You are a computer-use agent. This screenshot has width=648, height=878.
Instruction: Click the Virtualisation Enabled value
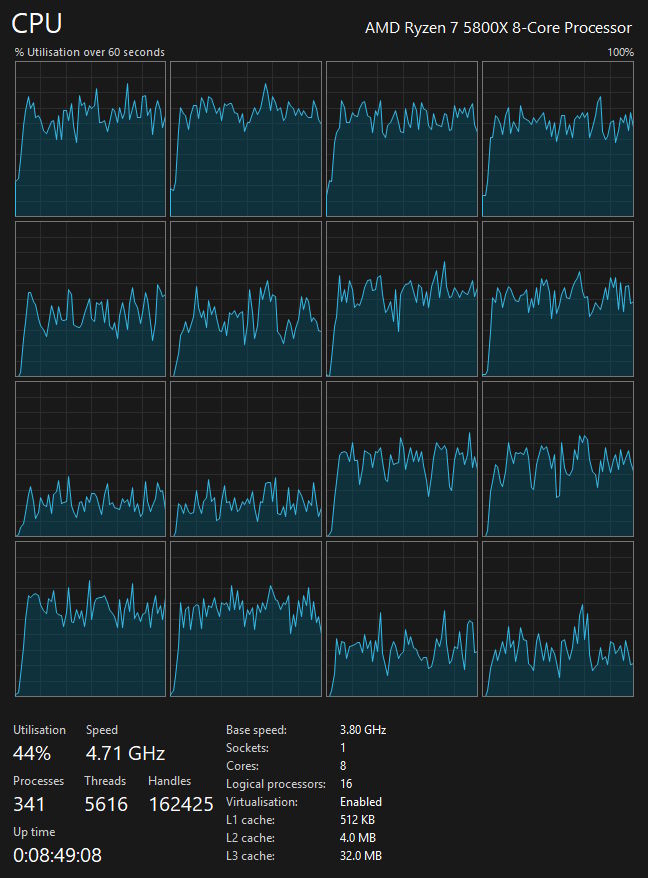[x=361, y=802]
